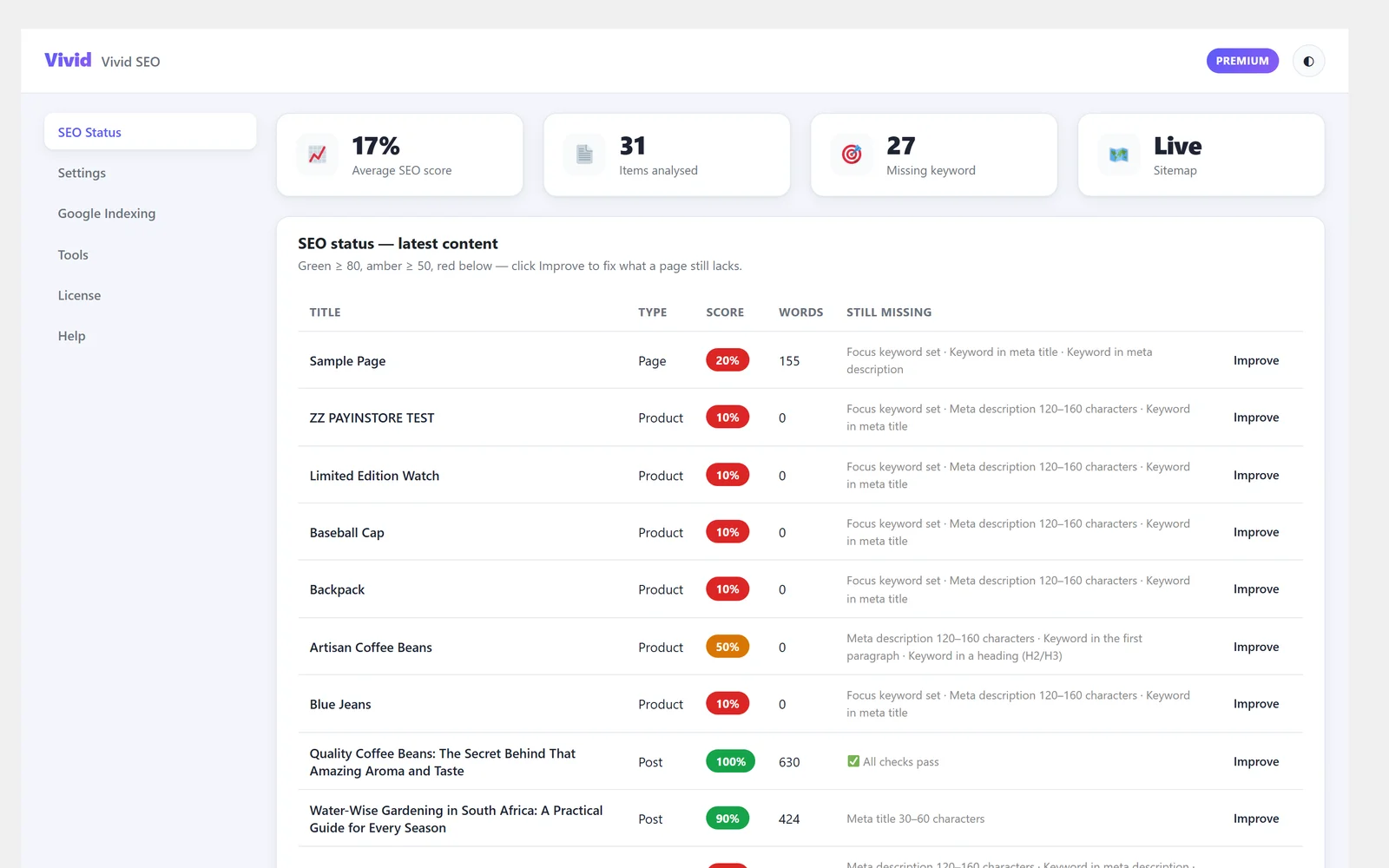This screenshot has height=868, width=1389.
Task: Open Settings in the sidebar
Action: click(x=150, y=173)
